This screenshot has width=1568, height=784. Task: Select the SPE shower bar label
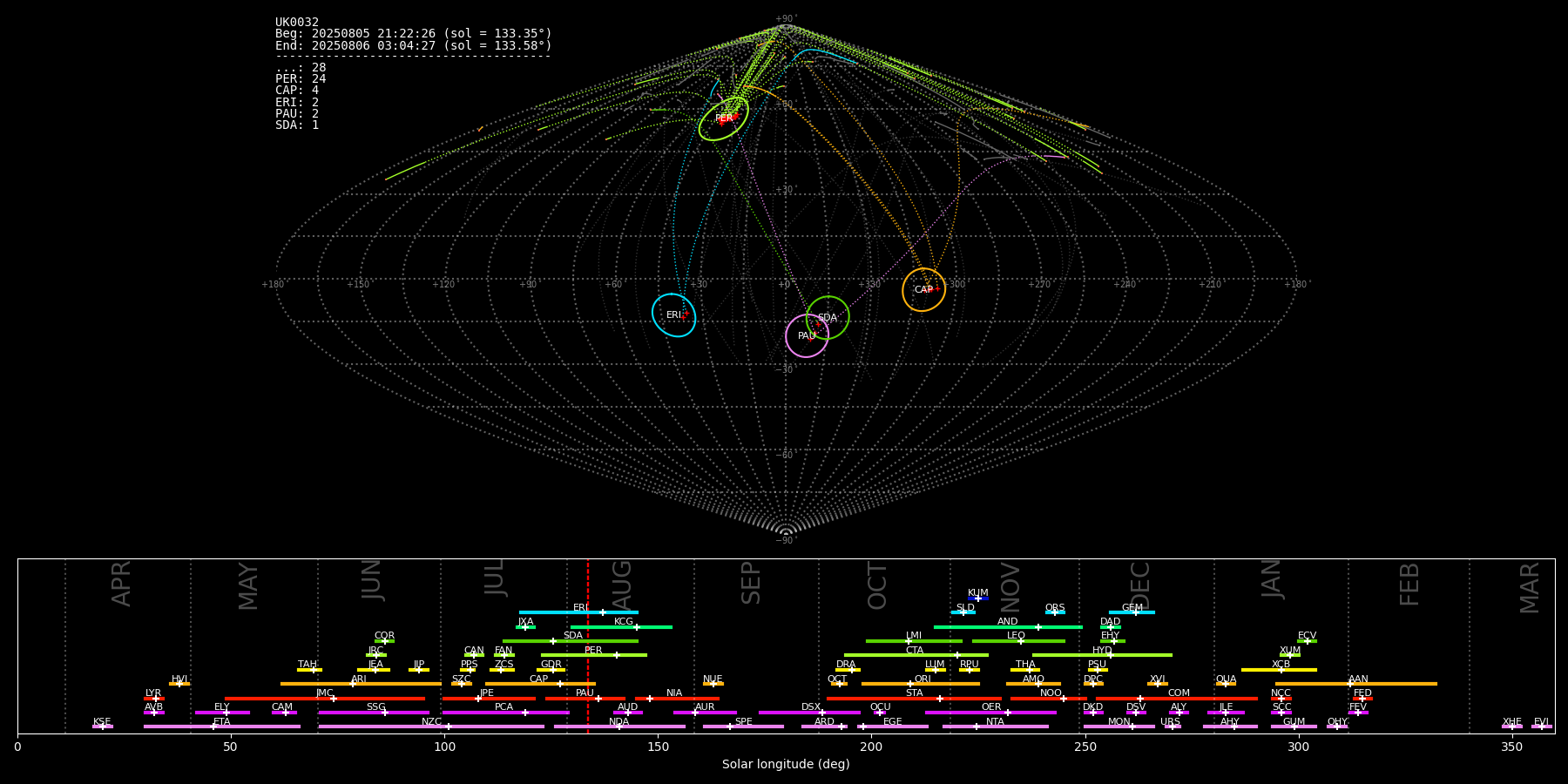point(743,722)
